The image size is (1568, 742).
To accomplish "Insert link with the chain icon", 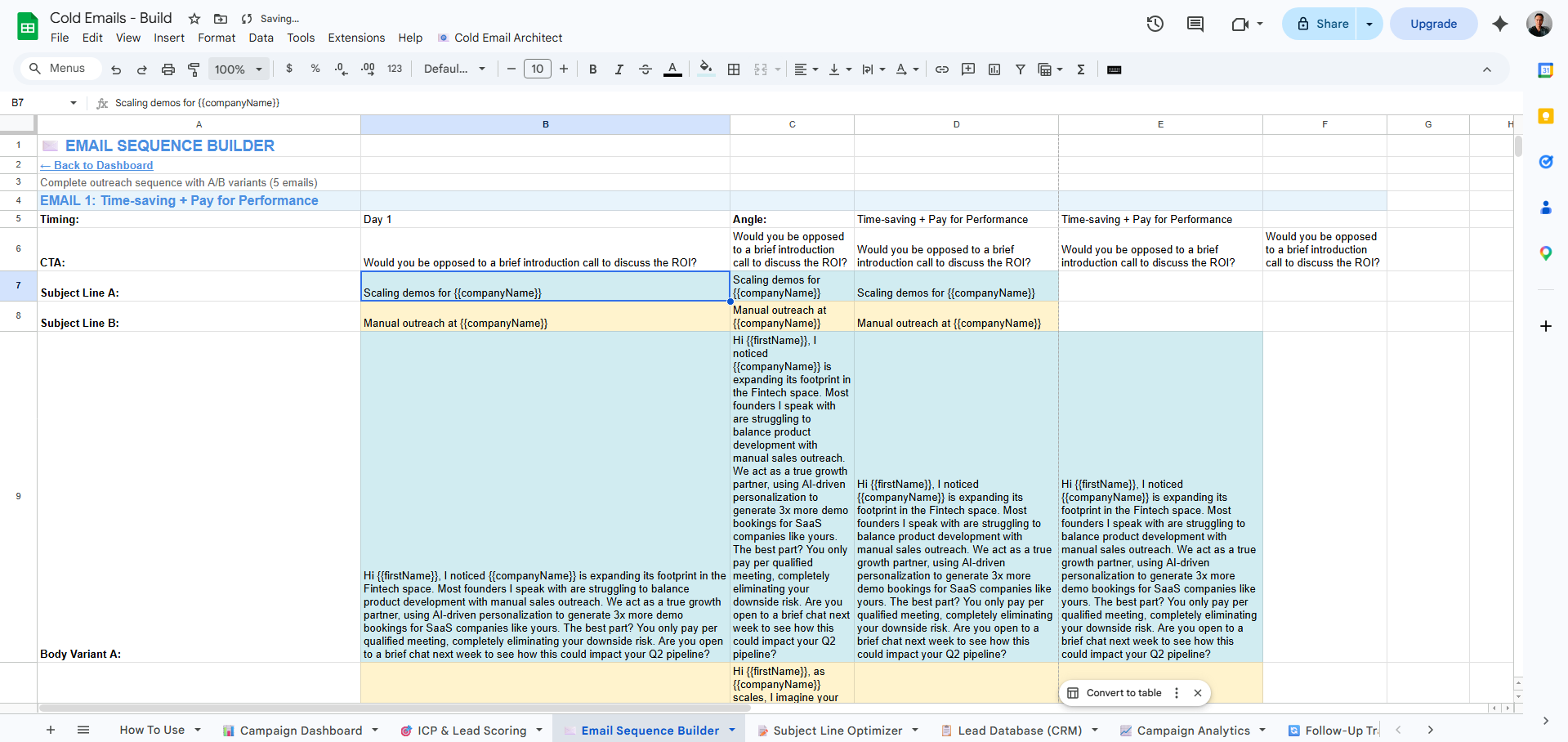I will (942, 69).
